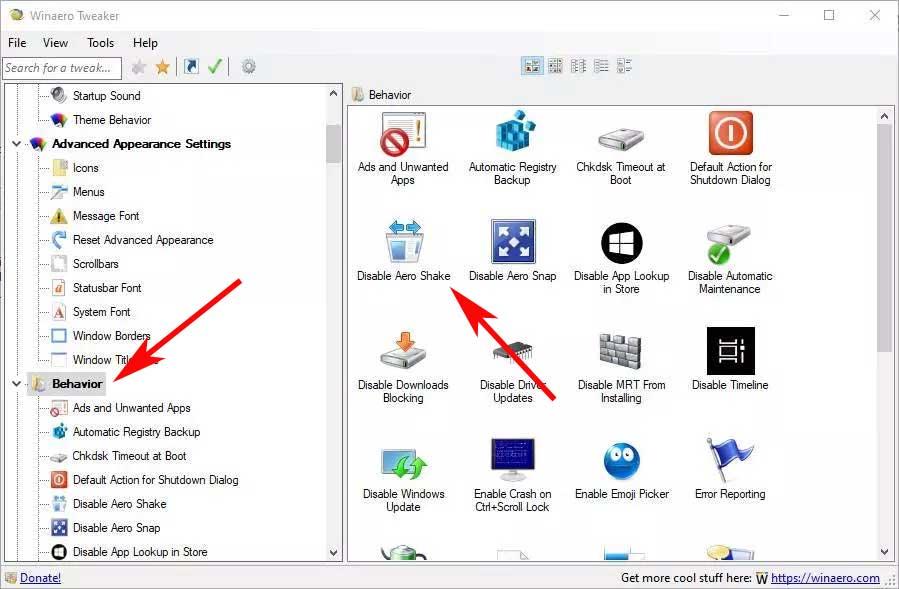The height and width of the screenshot is (589, 899).
Task: Click tree panel scroll up arrow
Action: [334, 93]
